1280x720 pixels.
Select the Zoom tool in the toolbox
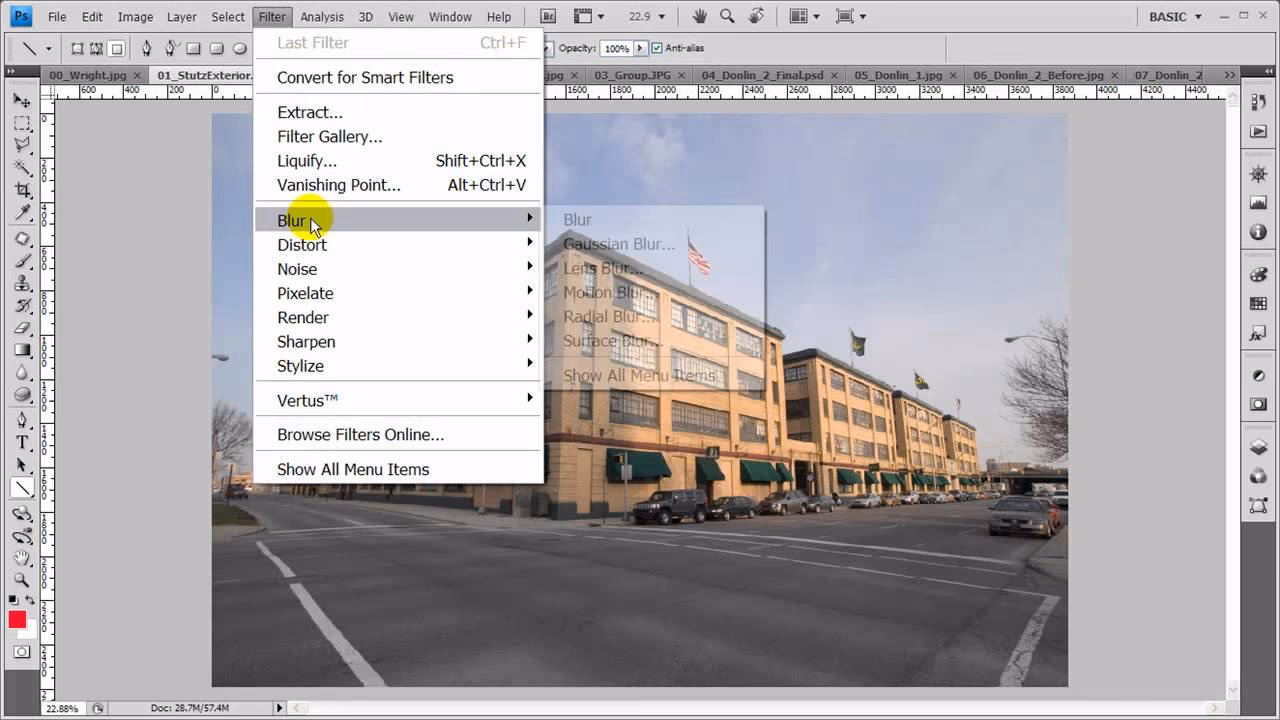[x=22, y=580]
